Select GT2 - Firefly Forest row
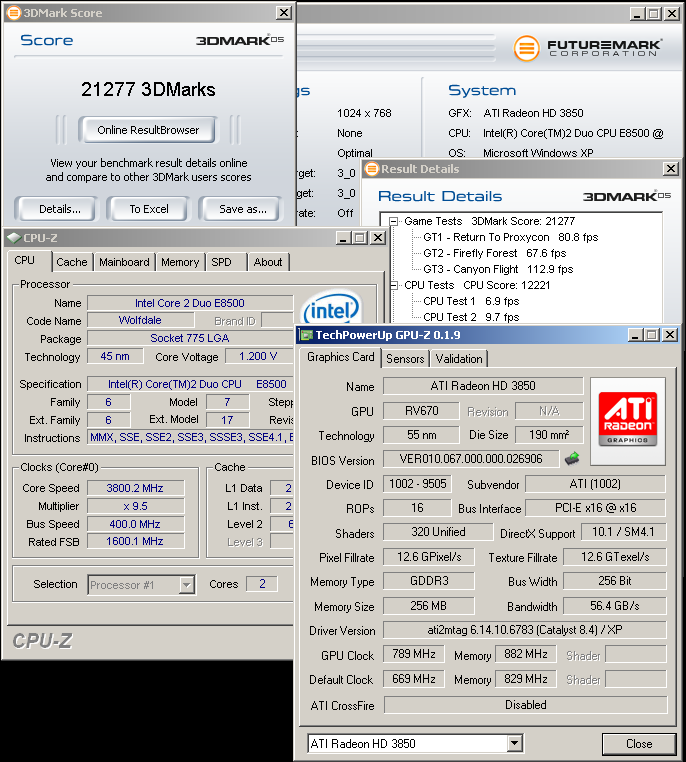686x762 pixels. (495, 253)
